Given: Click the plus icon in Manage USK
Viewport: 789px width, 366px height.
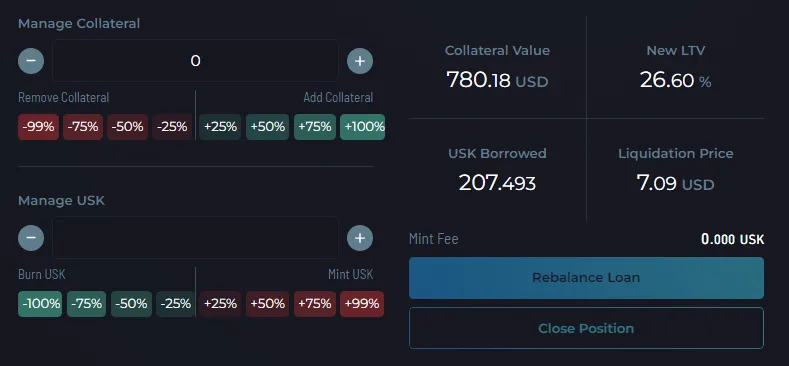Looking at the screenshot, I should (x=360, y=238).
